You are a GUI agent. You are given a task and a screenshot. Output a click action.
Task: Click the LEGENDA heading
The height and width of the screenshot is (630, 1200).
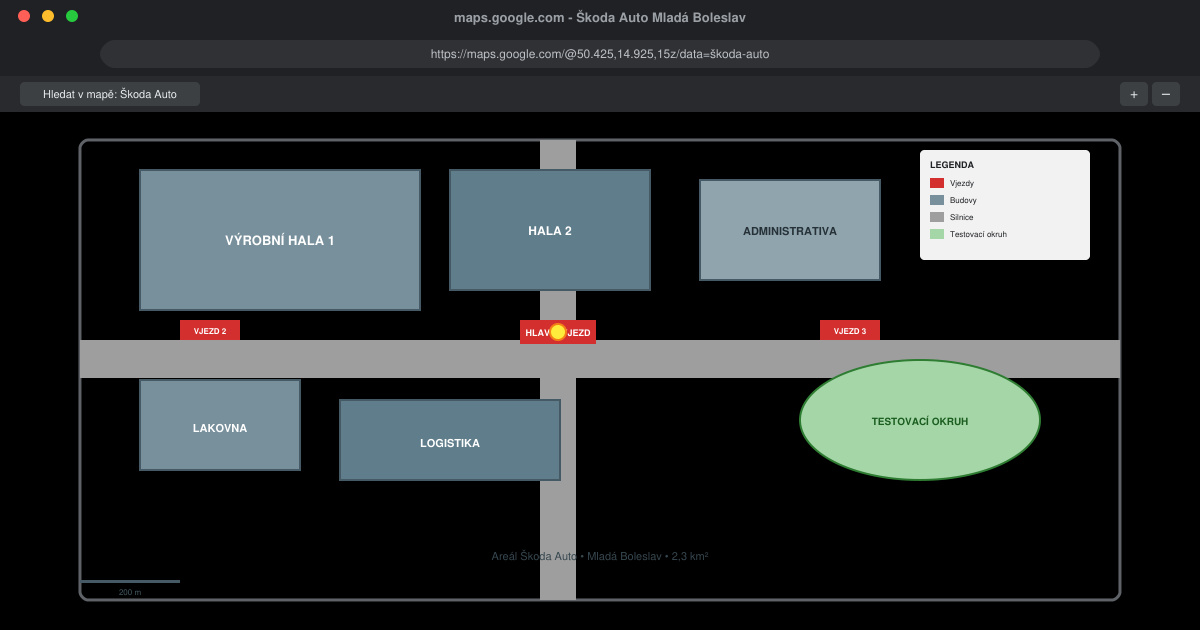pyautogui.click(x=952, y=165)
